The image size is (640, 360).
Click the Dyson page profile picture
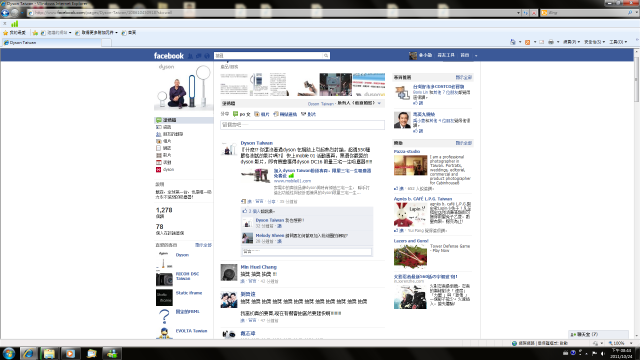pyautogui.click(x=184, y=87)
